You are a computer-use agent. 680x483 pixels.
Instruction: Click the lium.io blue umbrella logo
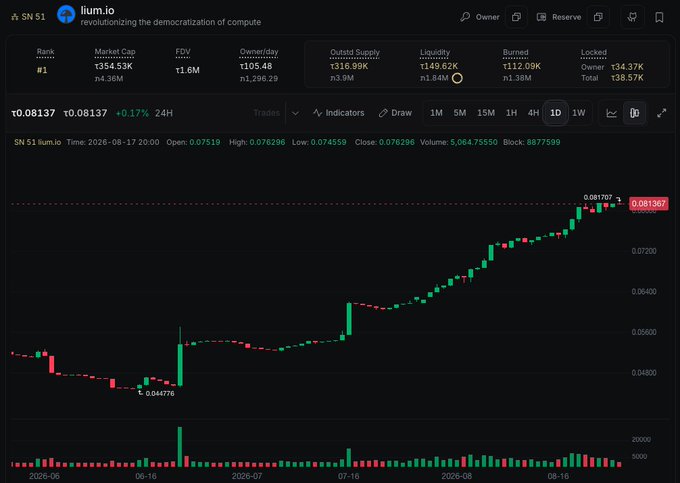(66, 15)
